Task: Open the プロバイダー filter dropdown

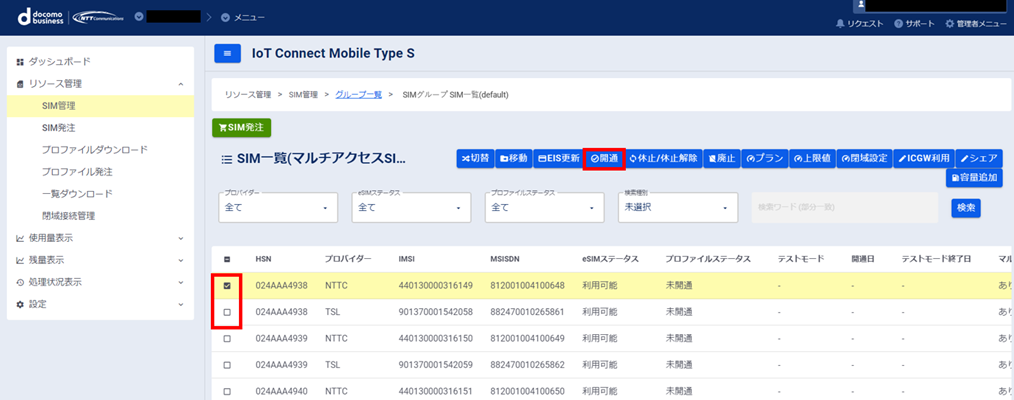Action: 279,208
